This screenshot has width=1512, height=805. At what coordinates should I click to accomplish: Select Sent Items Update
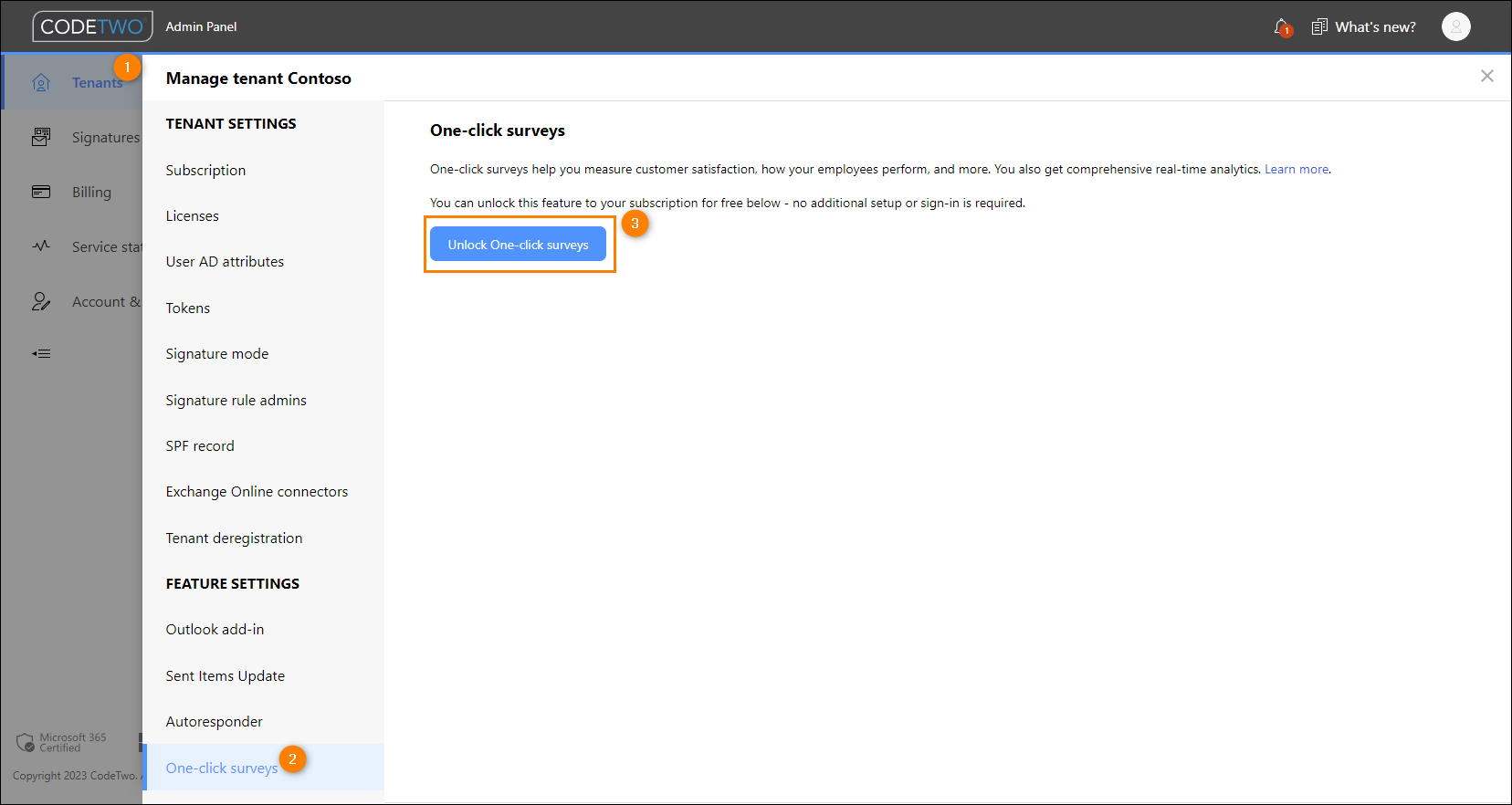(x=225, y=675)
